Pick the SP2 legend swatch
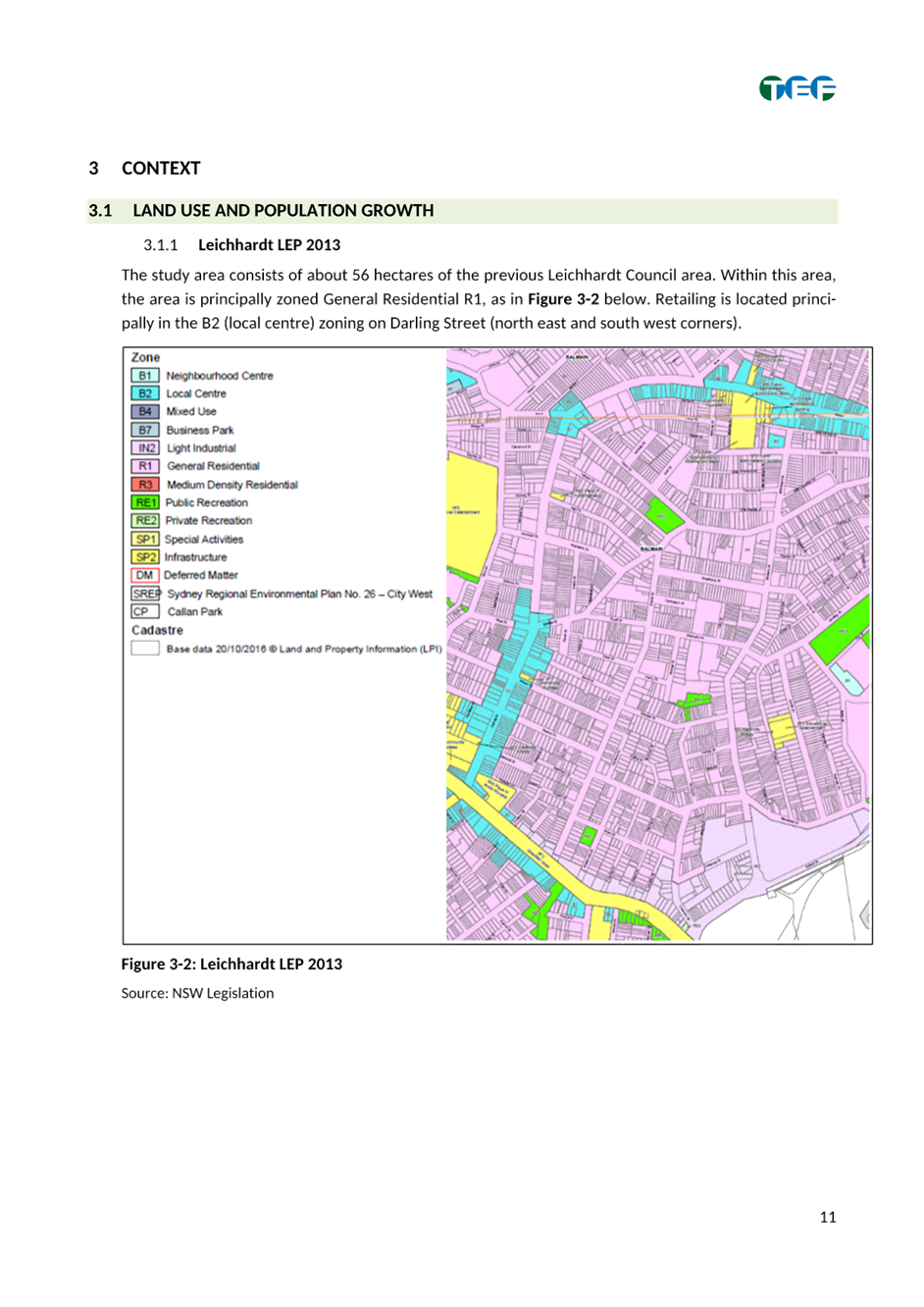Screen dimensions: 924x1307 145,556
